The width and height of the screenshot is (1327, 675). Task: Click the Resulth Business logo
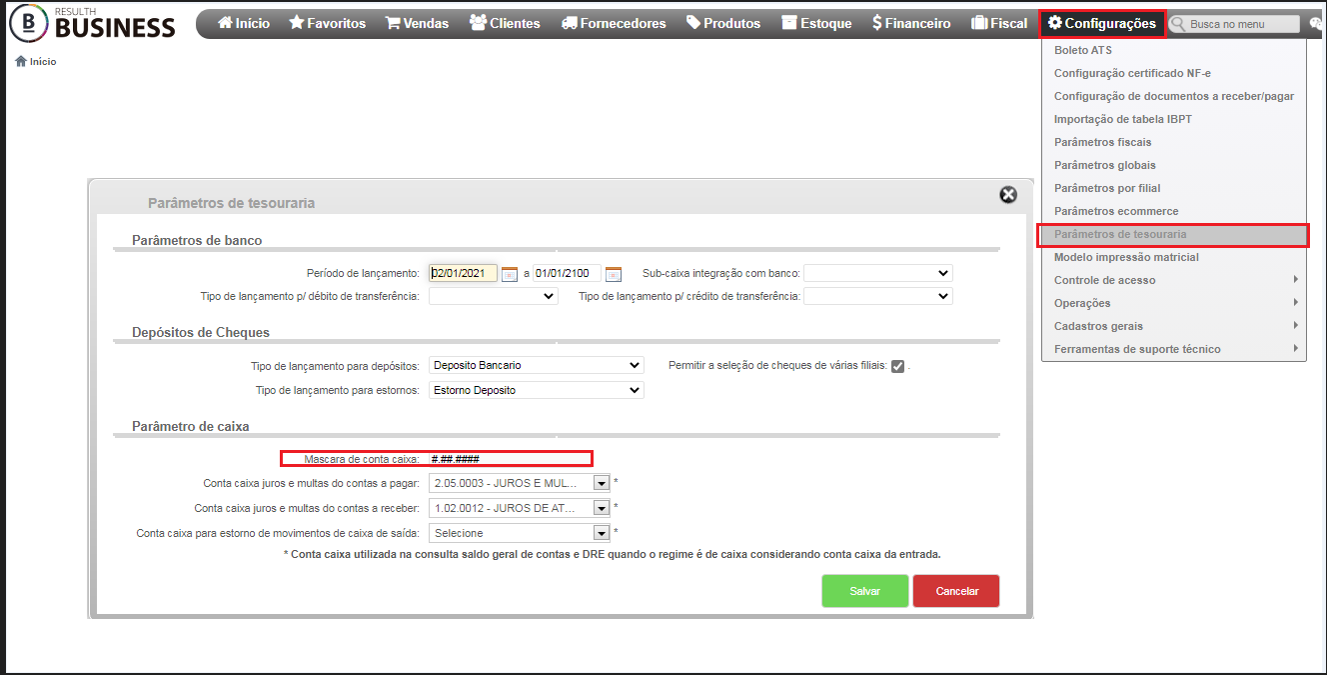(x=92, y=23)
